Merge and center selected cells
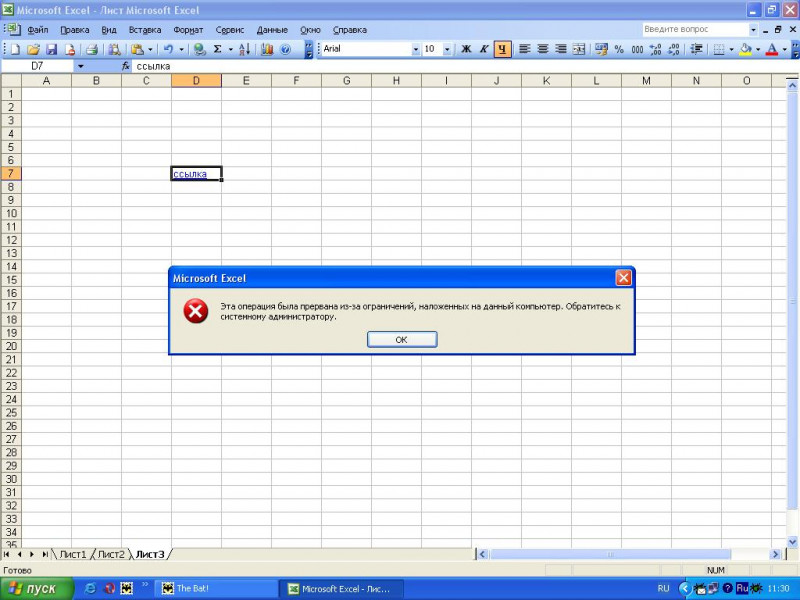The height and width of the screenshot is (600, 800). [579, 49]
